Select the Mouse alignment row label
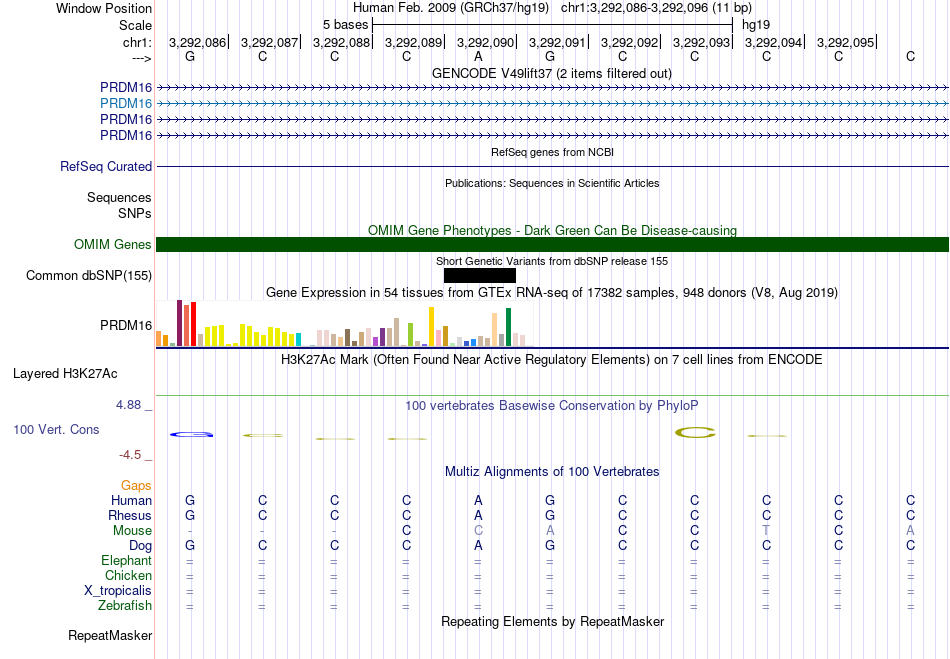950x659 pixels. click(132, 531)
